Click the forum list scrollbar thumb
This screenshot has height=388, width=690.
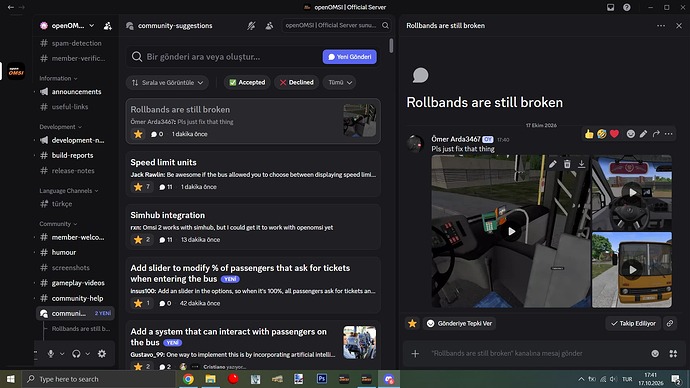[x=391, y=46]
